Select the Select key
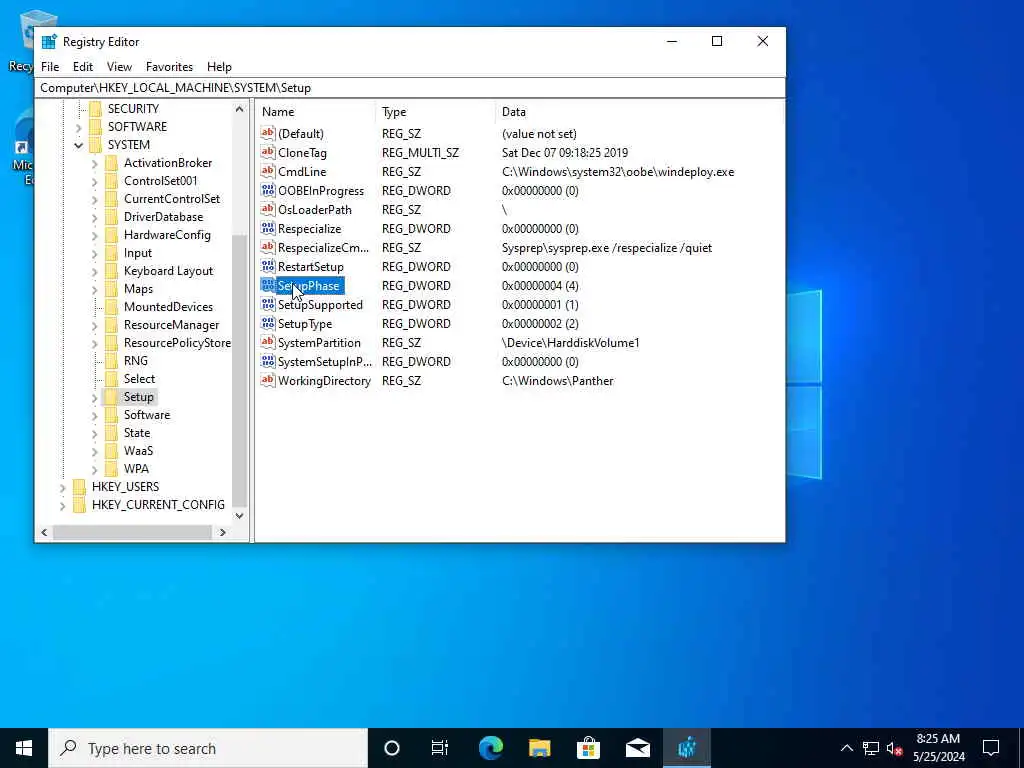The width and height of the screenshot is (1024, 768). tap(140, 379)
